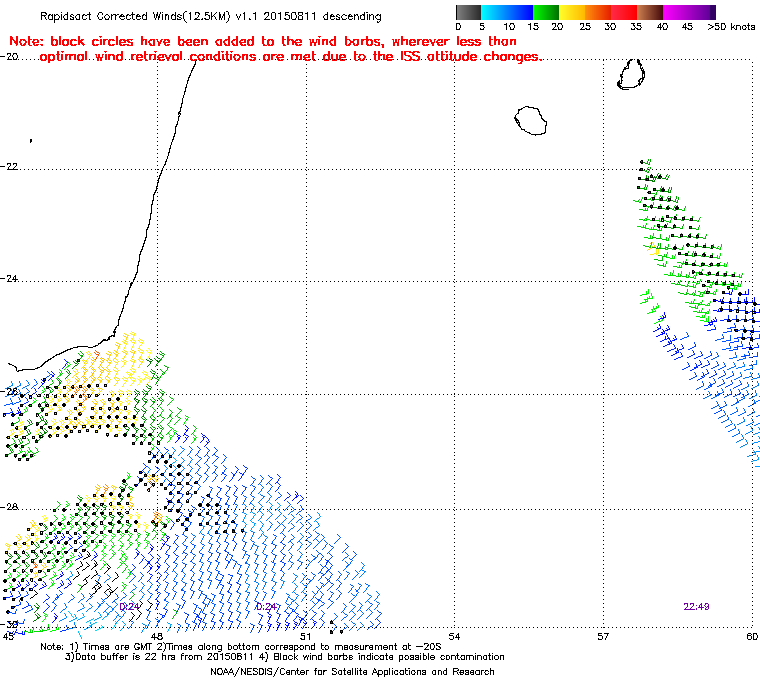The height and width of the screenshot is (688, 760).
Task: Click the '>50 knots' legend label
Action: [731, 27]
